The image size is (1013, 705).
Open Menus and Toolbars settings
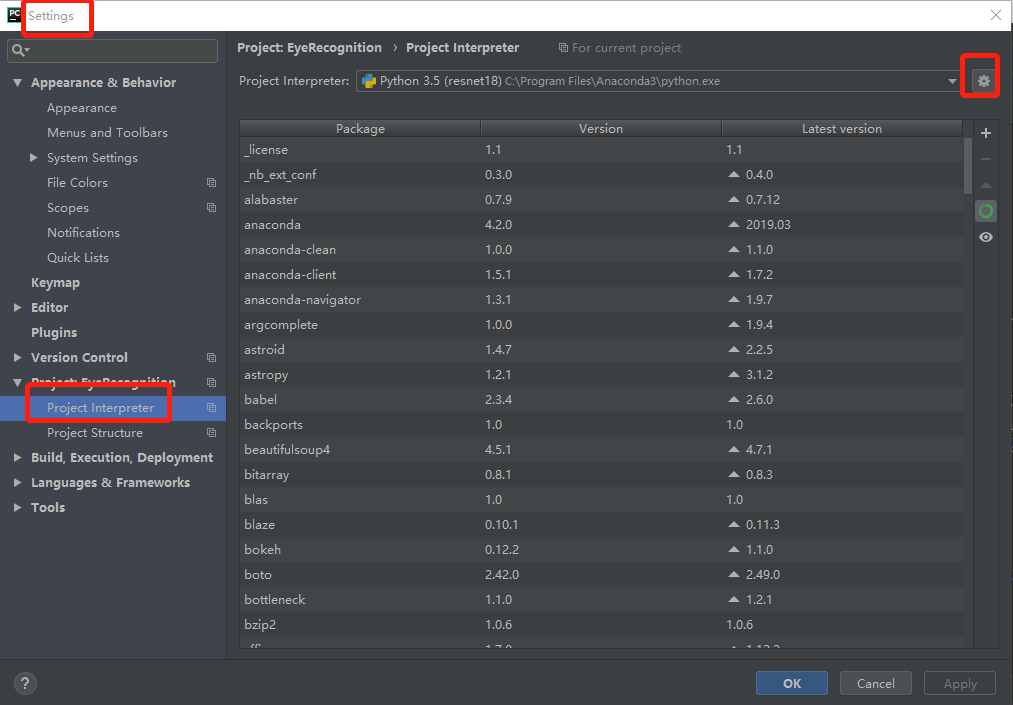107,132
